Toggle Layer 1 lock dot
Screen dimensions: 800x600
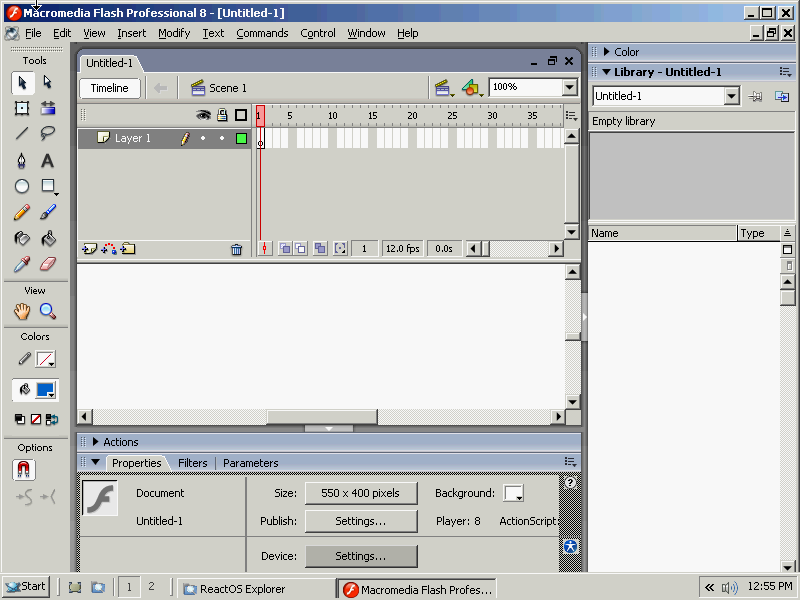pyautogui.click(x=222, y=138)
